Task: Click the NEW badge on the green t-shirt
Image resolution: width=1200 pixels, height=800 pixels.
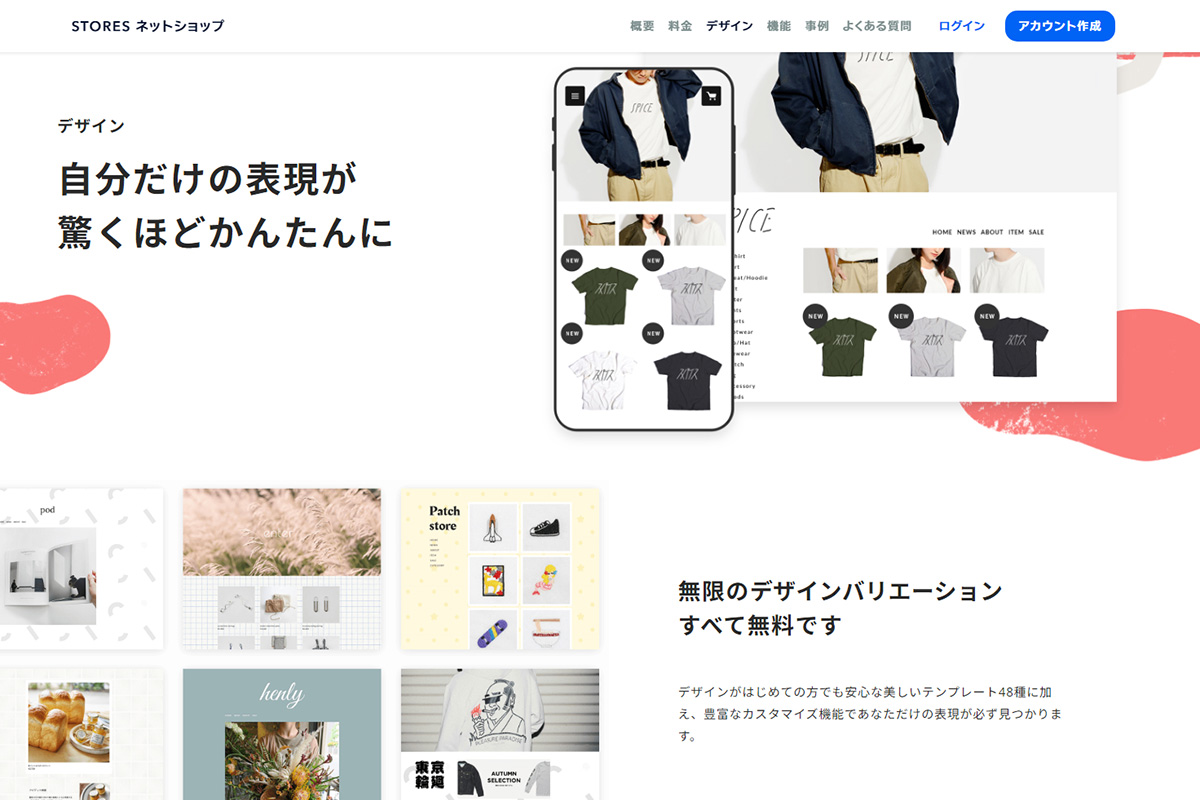Action: point(815,316)
